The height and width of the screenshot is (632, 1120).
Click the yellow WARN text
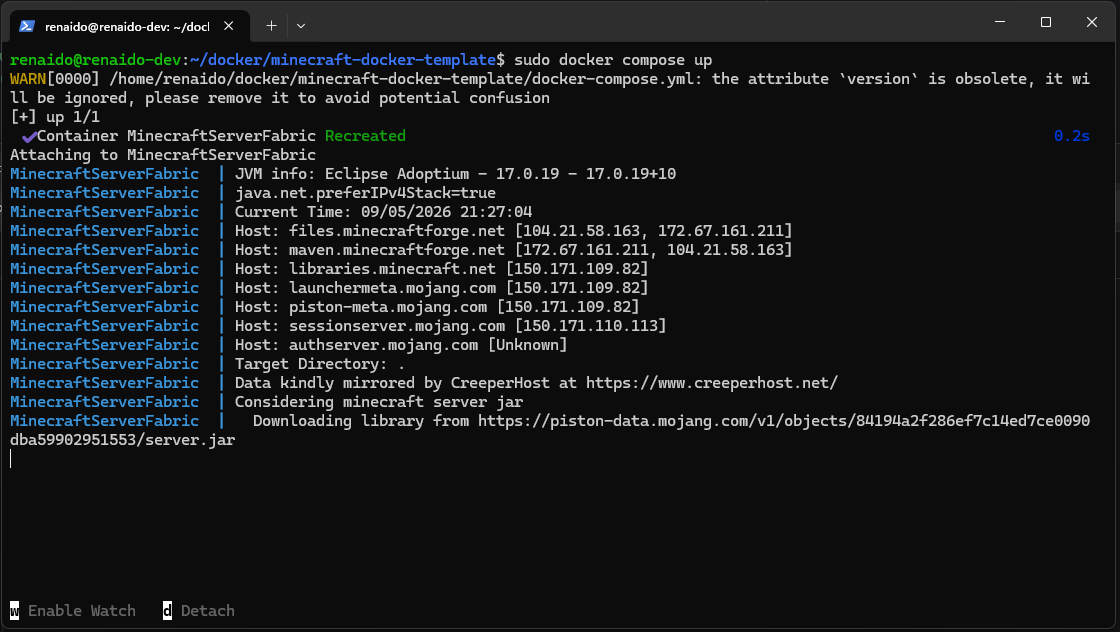tap(28, 79)
